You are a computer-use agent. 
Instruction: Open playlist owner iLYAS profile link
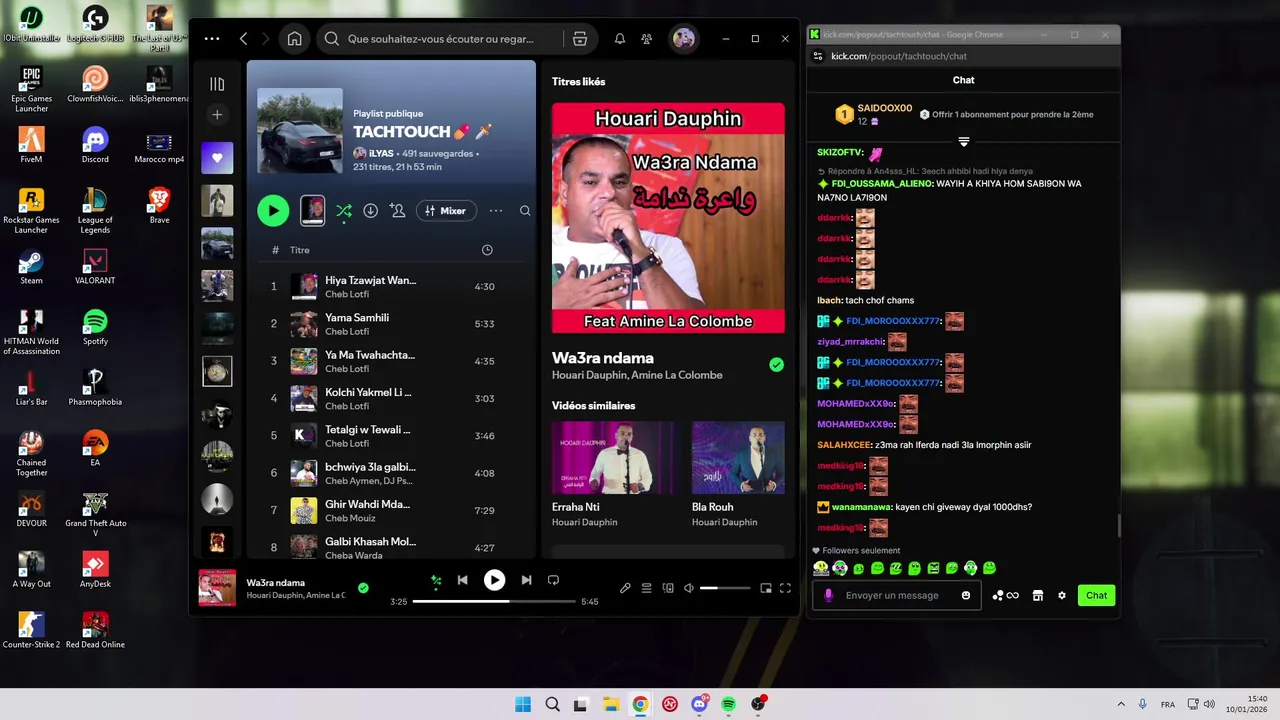pyautogui.click(x=381, y=154)
